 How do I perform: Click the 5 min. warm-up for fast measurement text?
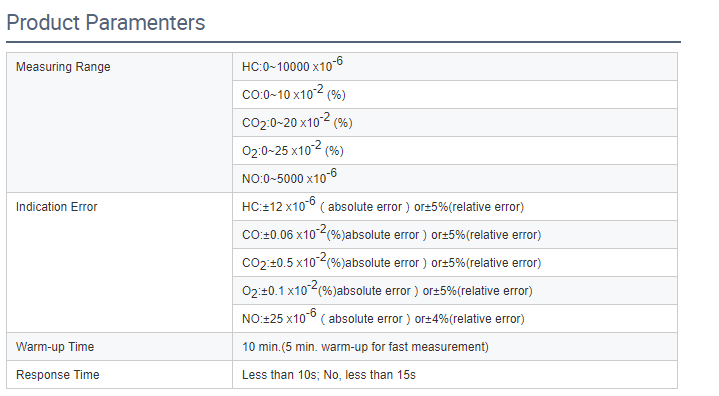[x=384, y=347]
